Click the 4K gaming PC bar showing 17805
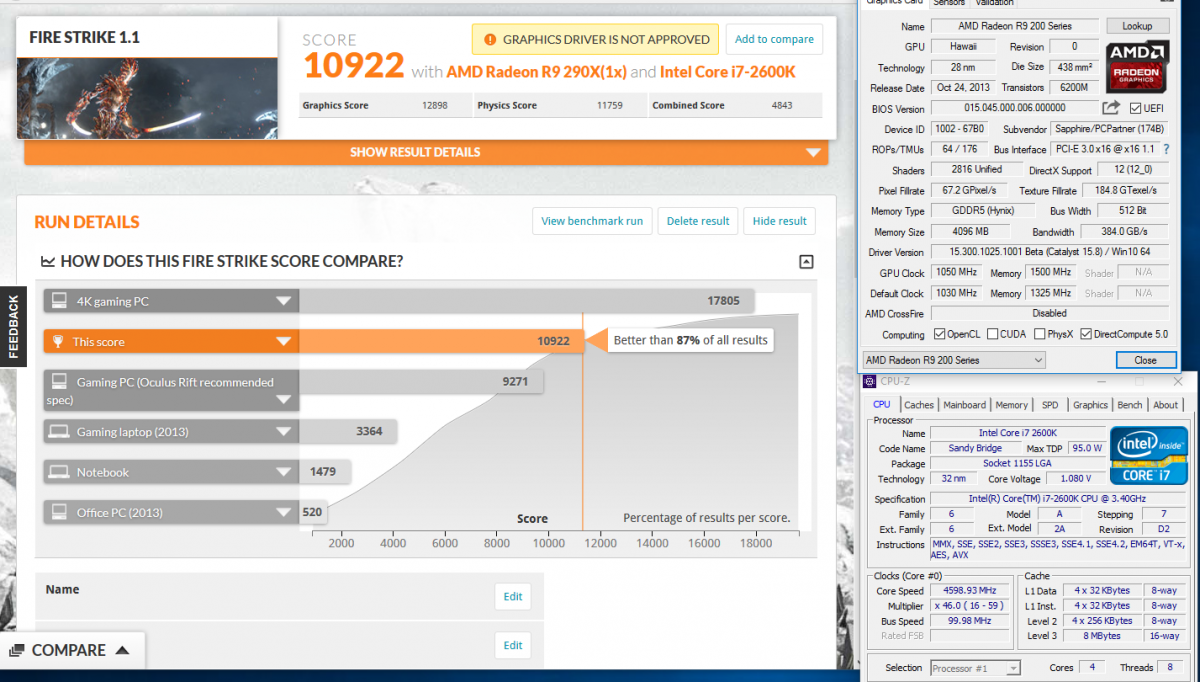The width and height of the screenshot is (1200, 682). click(x=527, y=301)
